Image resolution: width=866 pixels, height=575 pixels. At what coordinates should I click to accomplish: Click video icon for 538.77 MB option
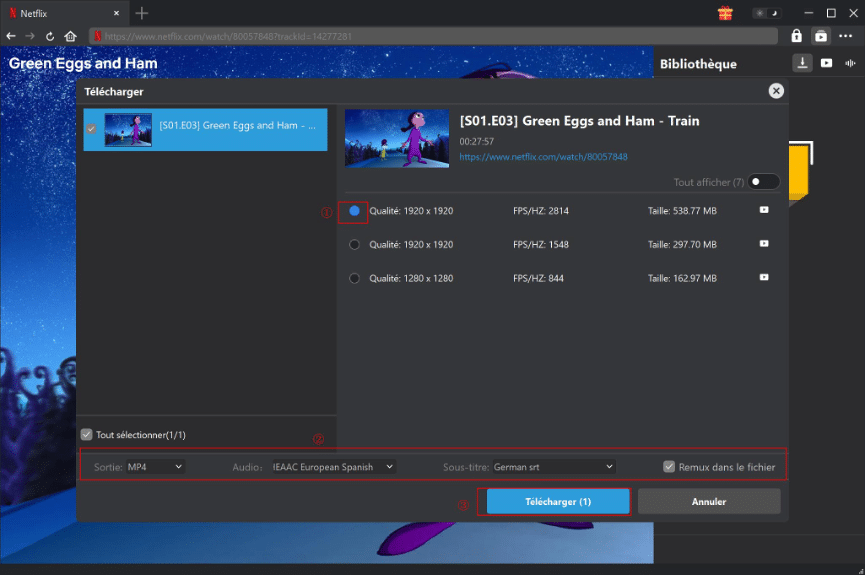coord(764,211)
